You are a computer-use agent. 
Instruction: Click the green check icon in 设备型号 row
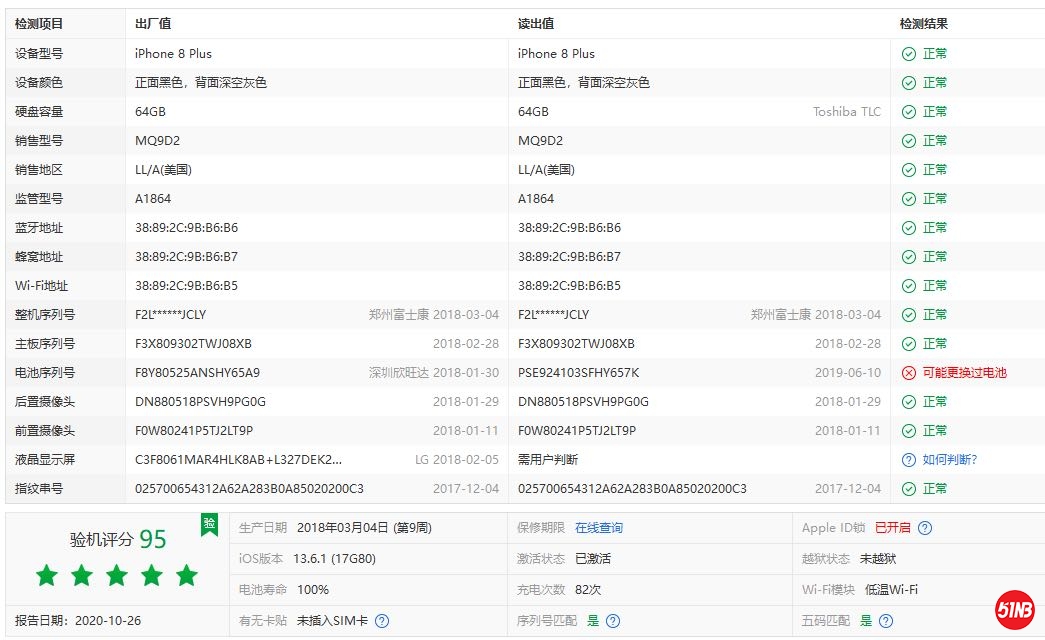click(x=908, y=54)
